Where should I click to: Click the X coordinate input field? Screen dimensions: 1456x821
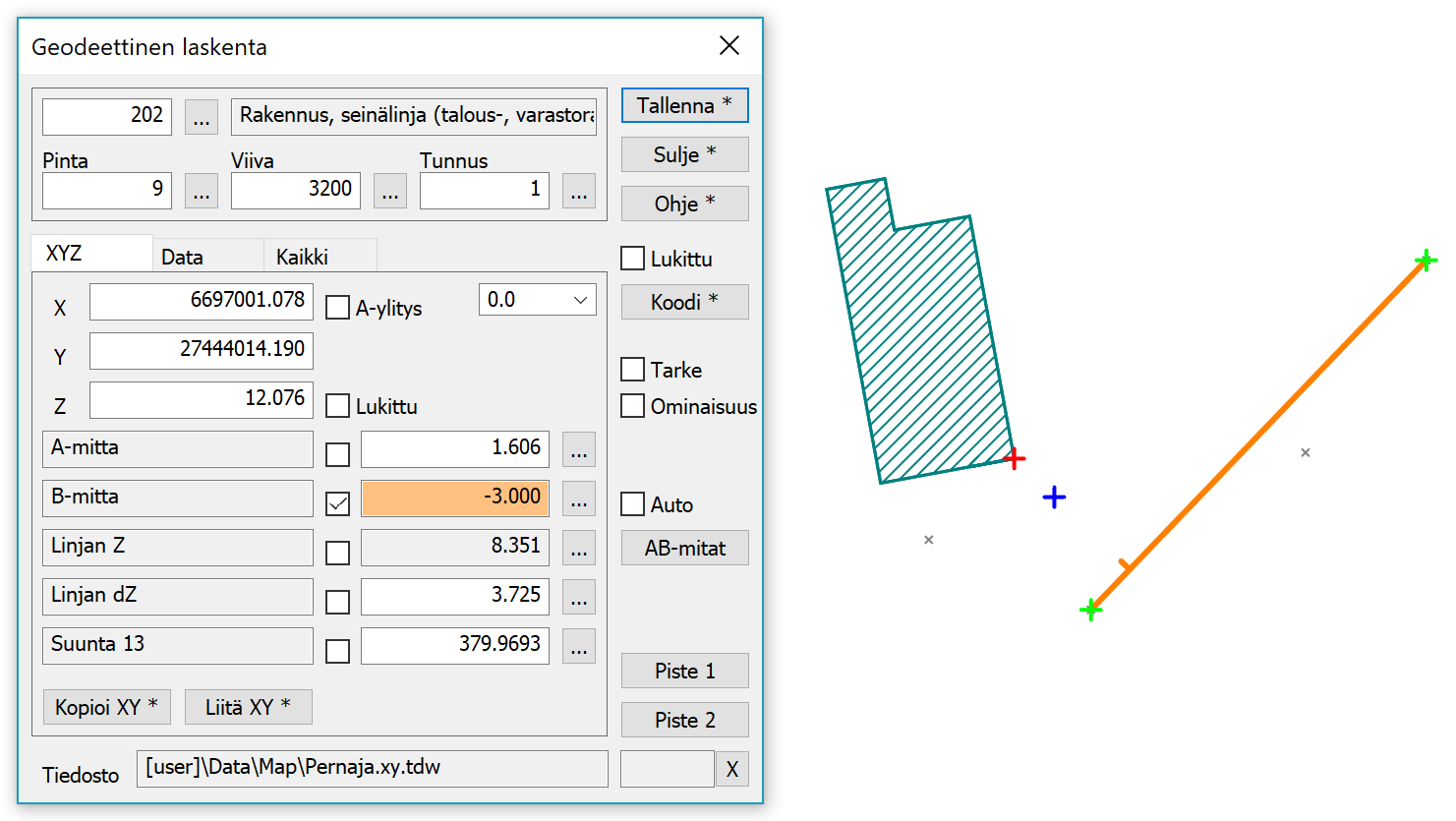point(202,301)
